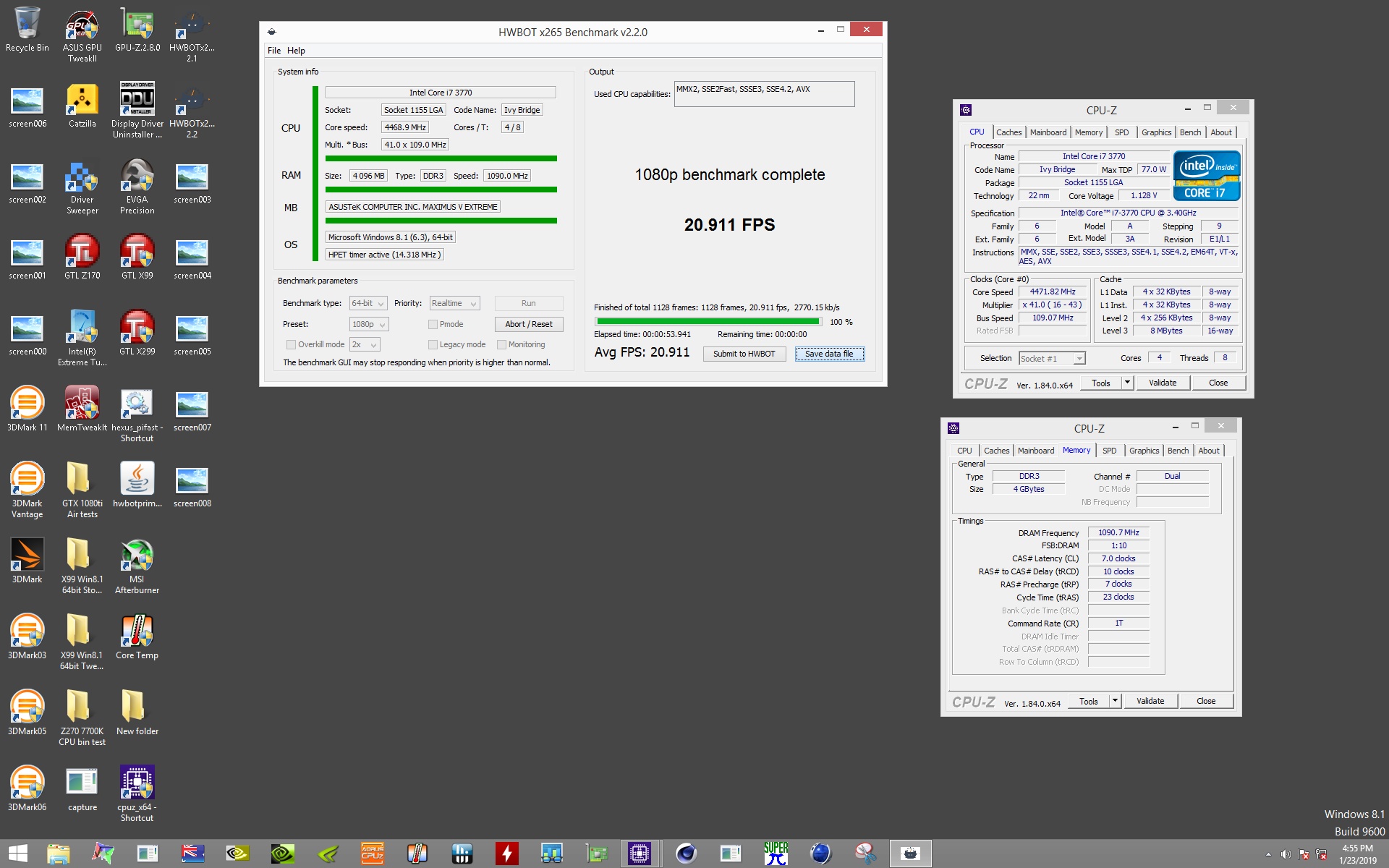The width and height of the screenshot is (1389, 868).
Task: Launch 3DMark 11 desktop icon
Action: click(27, 409)
